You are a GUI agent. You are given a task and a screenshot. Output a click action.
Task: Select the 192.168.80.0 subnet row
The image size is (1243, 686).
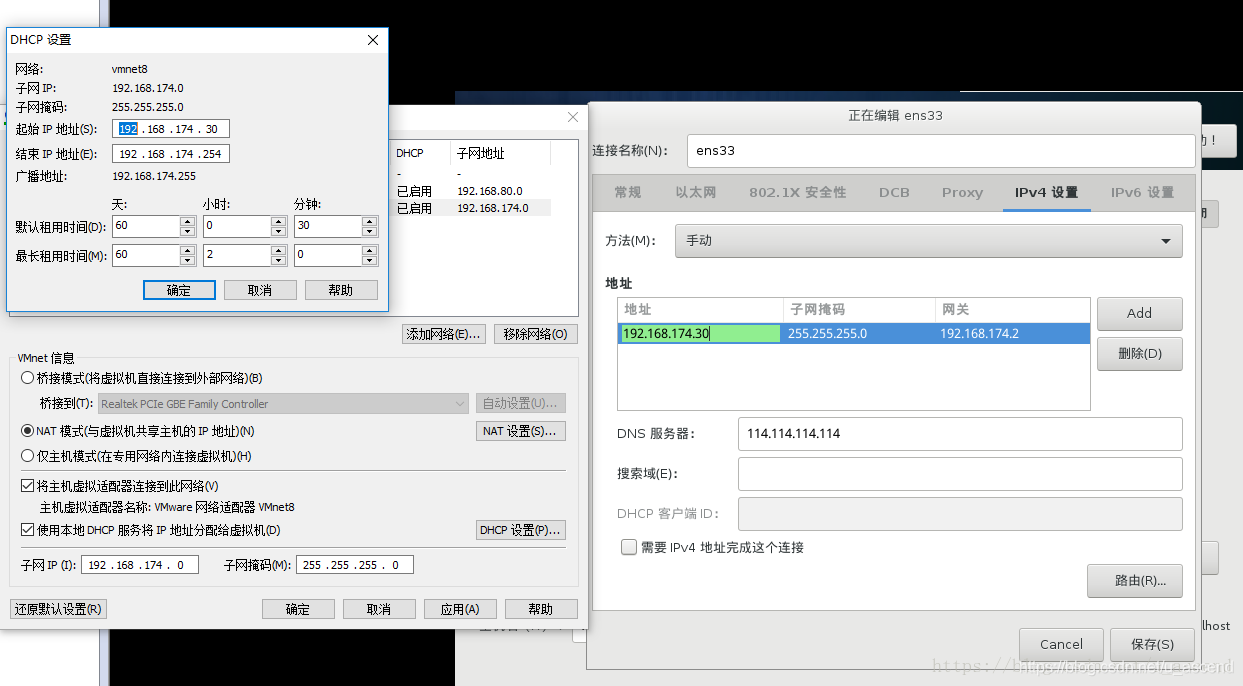(x=471, y=191)
